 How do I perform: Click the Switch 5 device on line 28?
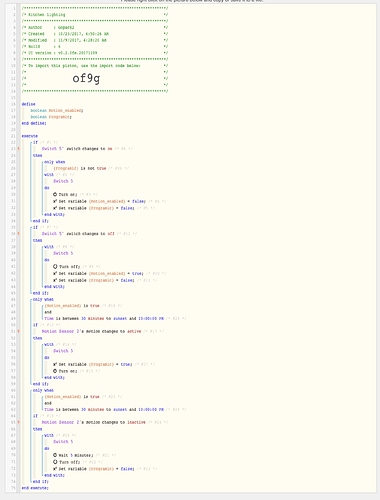pyautogui.click(x=63, y=181)
